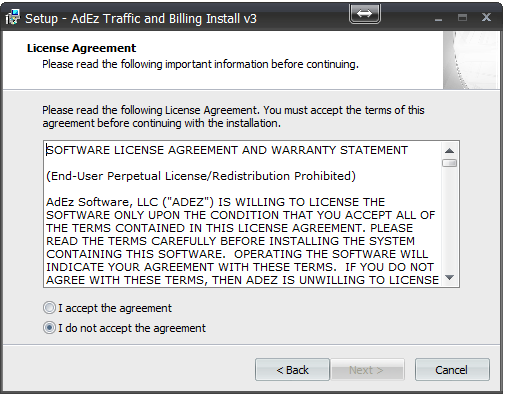The height and width of the screenshot is (396, 505).
Task: Maximize the AdEz setup window
Action: click(x=462, y=17)
